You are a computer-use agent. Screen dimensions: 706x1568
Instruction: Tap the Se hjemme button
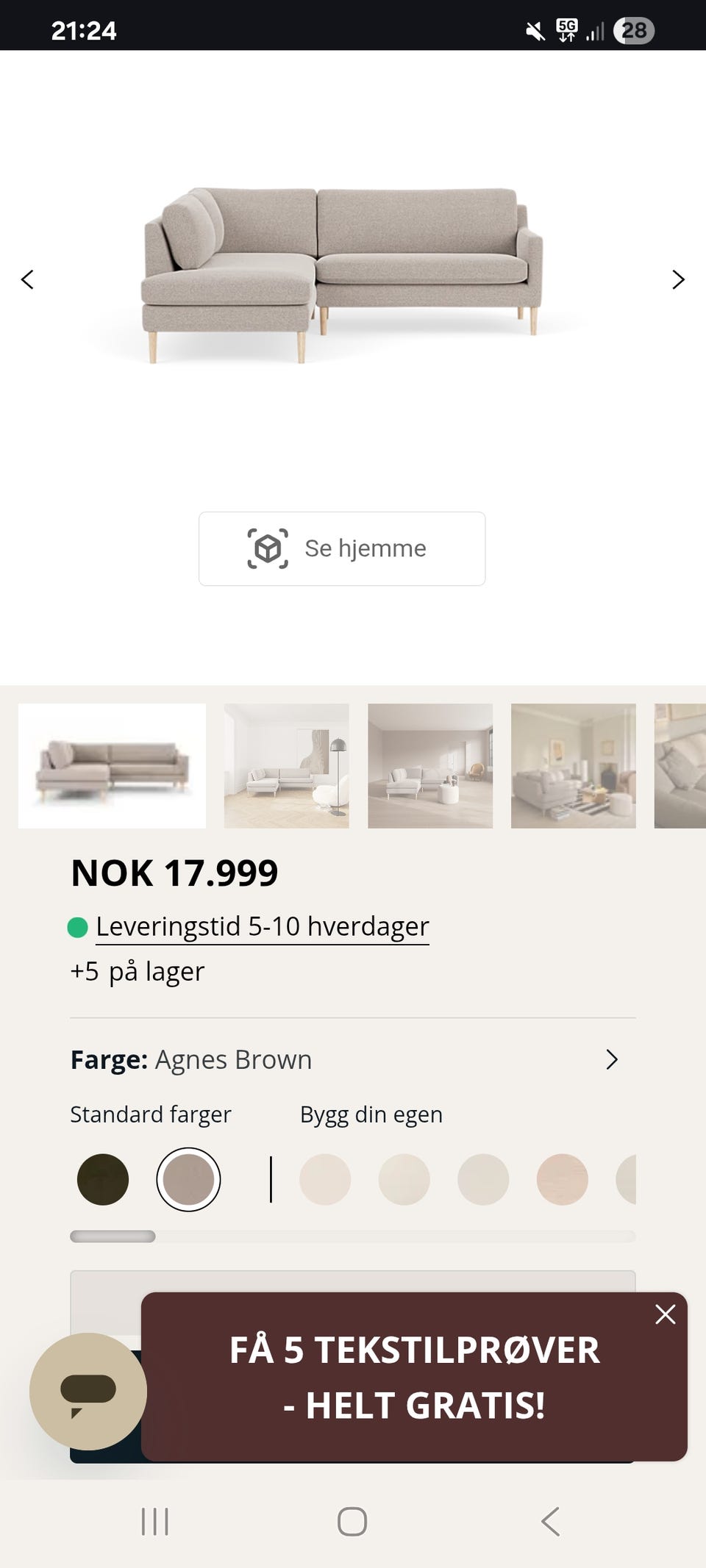click(x=341, y=547)
